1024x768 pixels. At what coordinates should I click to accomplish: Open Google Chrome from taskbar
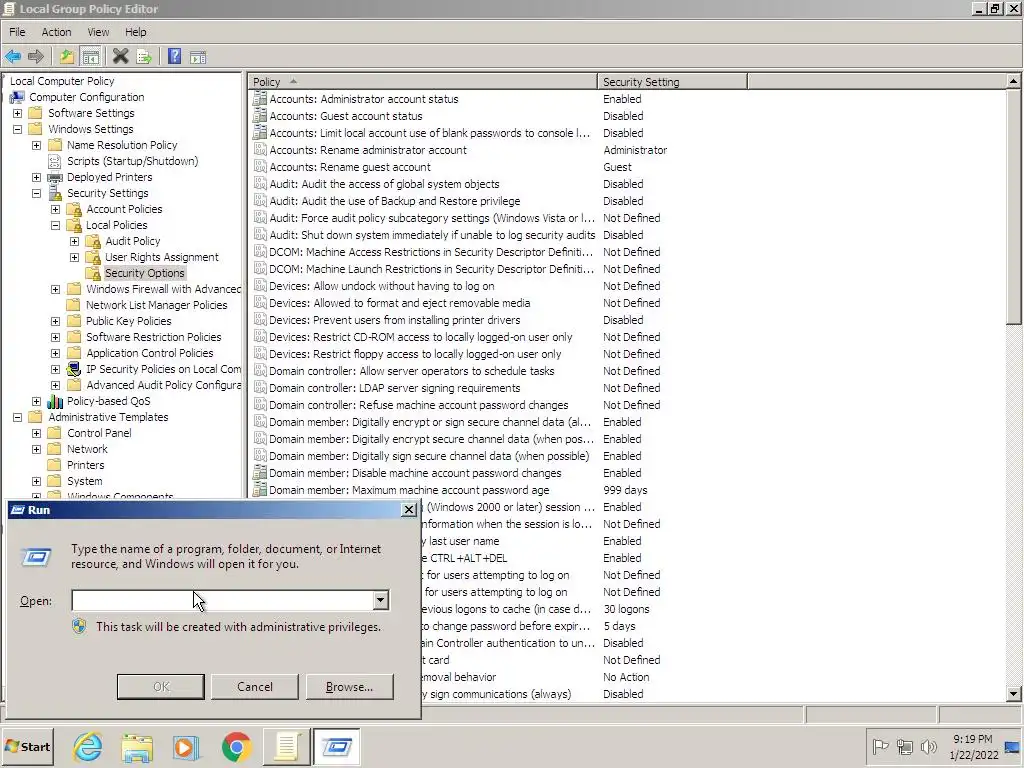tap(236, 746)
